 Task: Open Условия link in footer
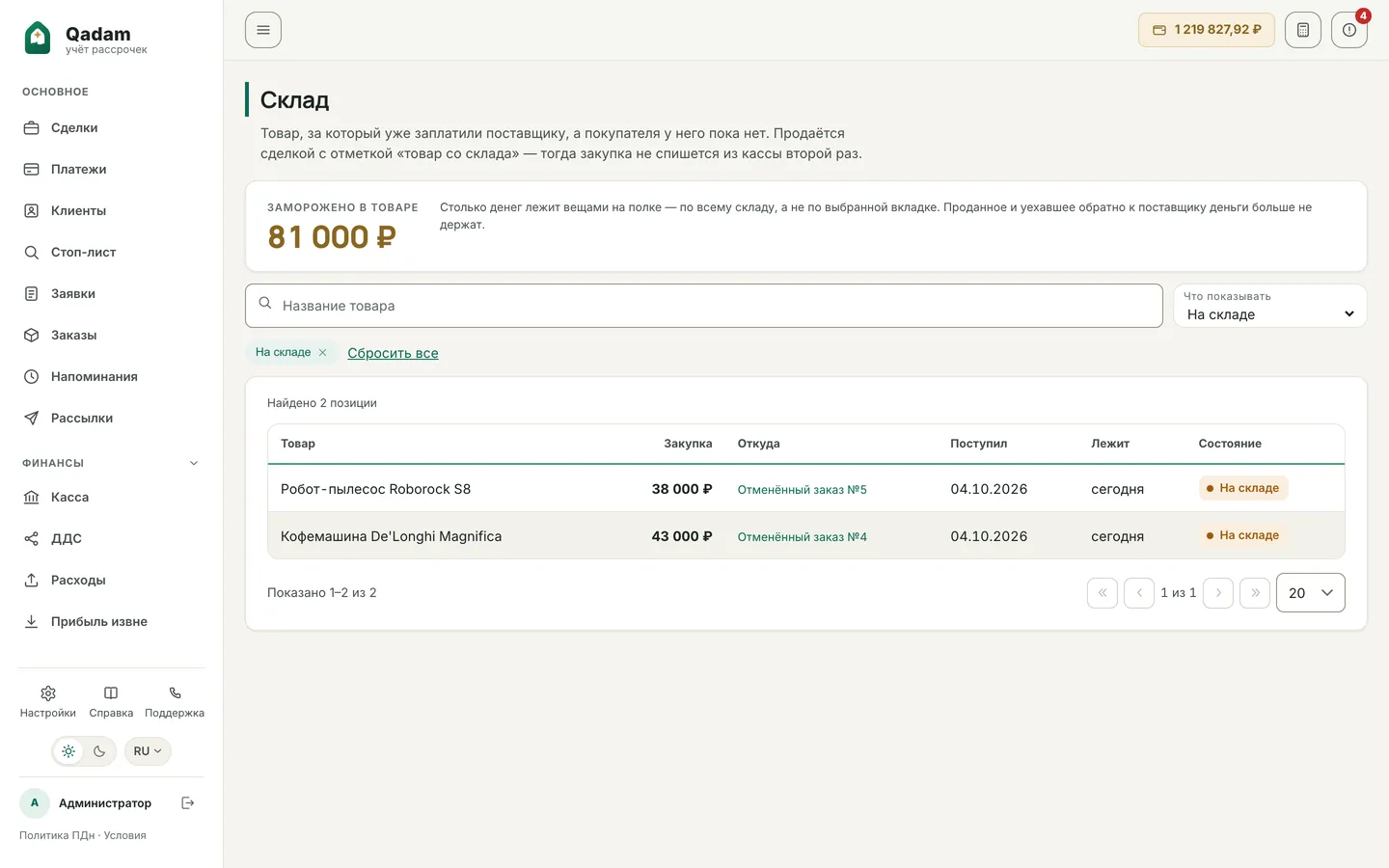tap(125, 835)
